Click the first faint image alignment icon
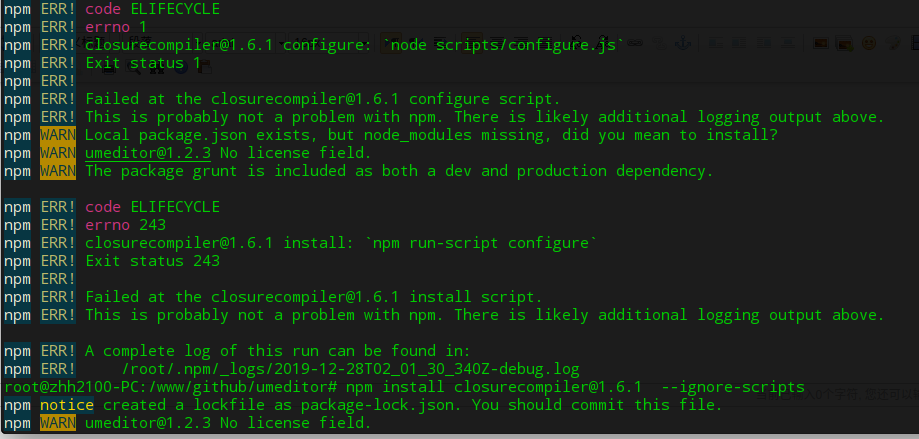 click(x=716, y=44)
